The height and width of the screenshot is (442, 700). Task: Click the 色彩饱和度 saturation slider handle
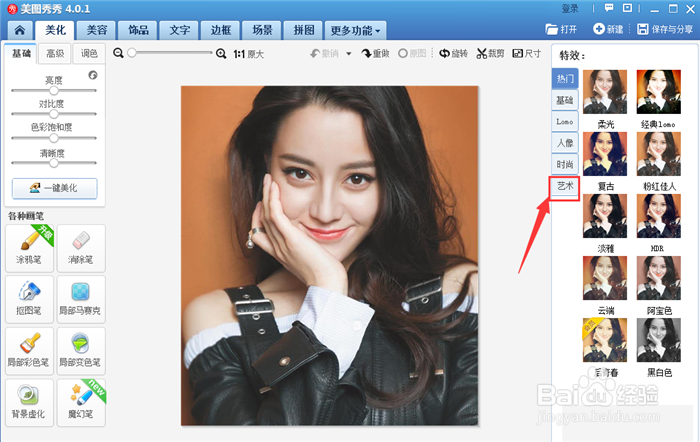54,138
